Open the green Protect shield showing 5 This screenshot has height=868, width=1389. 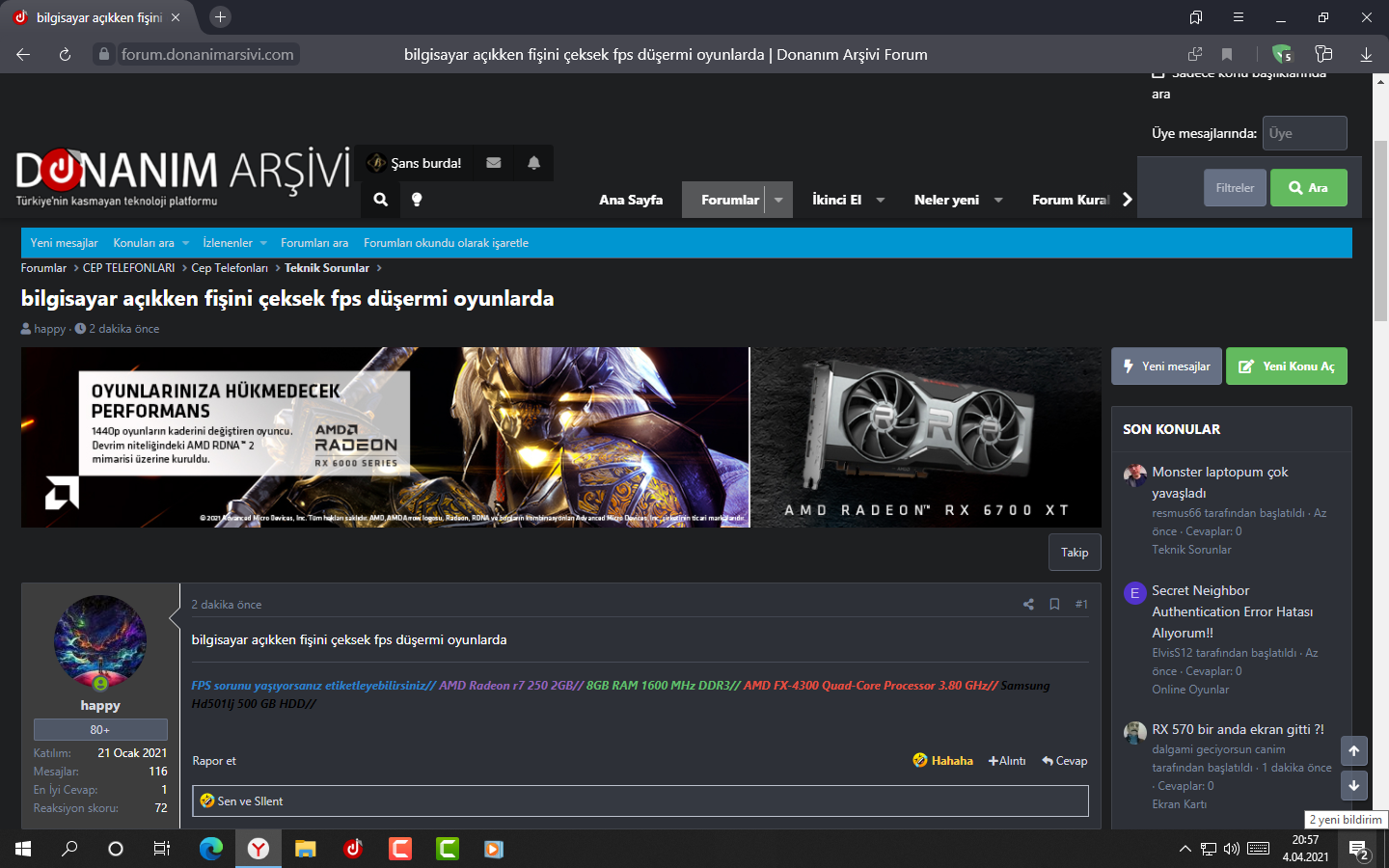click(x=1282, y=54)
